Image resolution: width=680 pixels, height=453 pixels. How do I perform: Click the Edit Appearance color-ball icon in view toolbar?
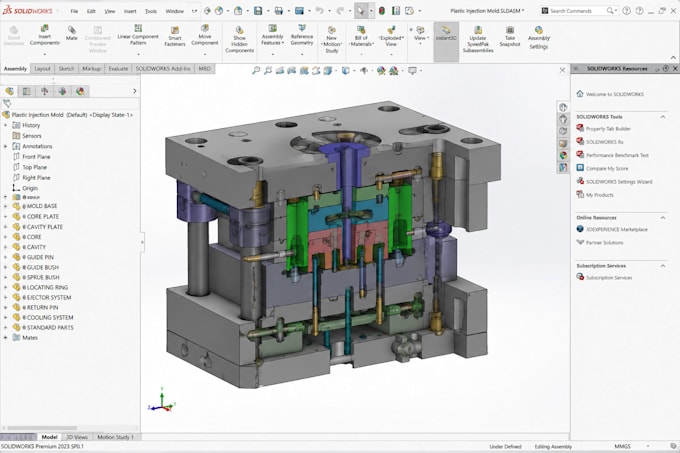pos(381,70)
